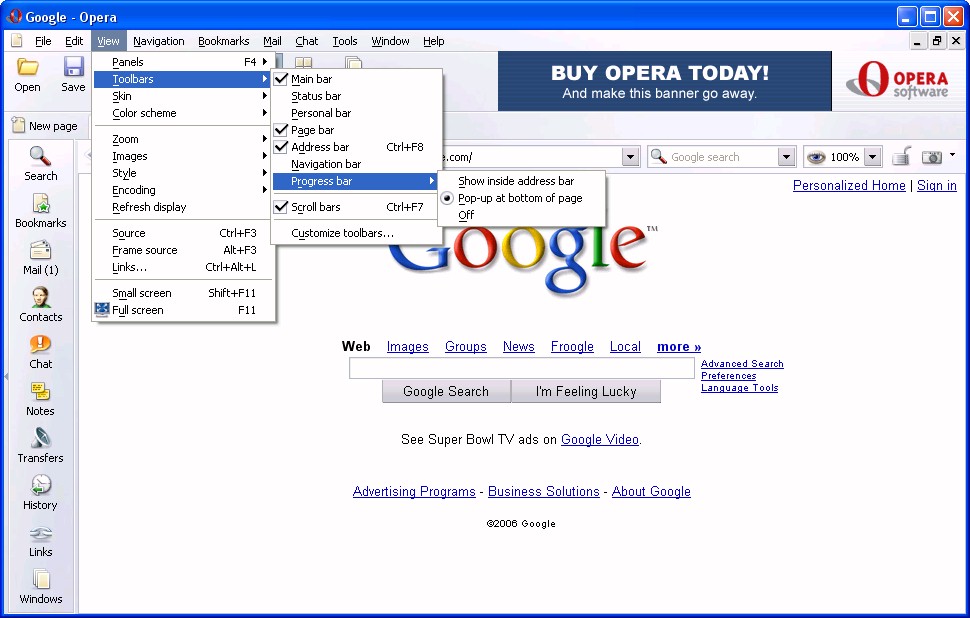Toggle the Page bar checkbox
The image size is (970, 618).
click(281, 130)
